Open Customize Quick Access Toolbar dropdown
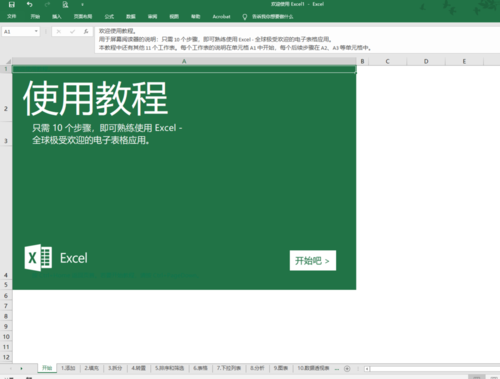The width and height of the screenshot is (500, 379). click(82, 5)
